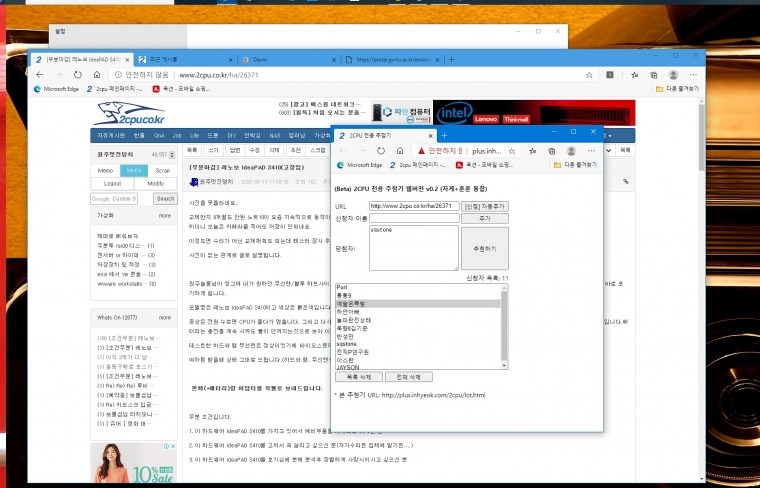Click more link beside Whats On
This screenshot has height=488, width=760.
(165, 318)
